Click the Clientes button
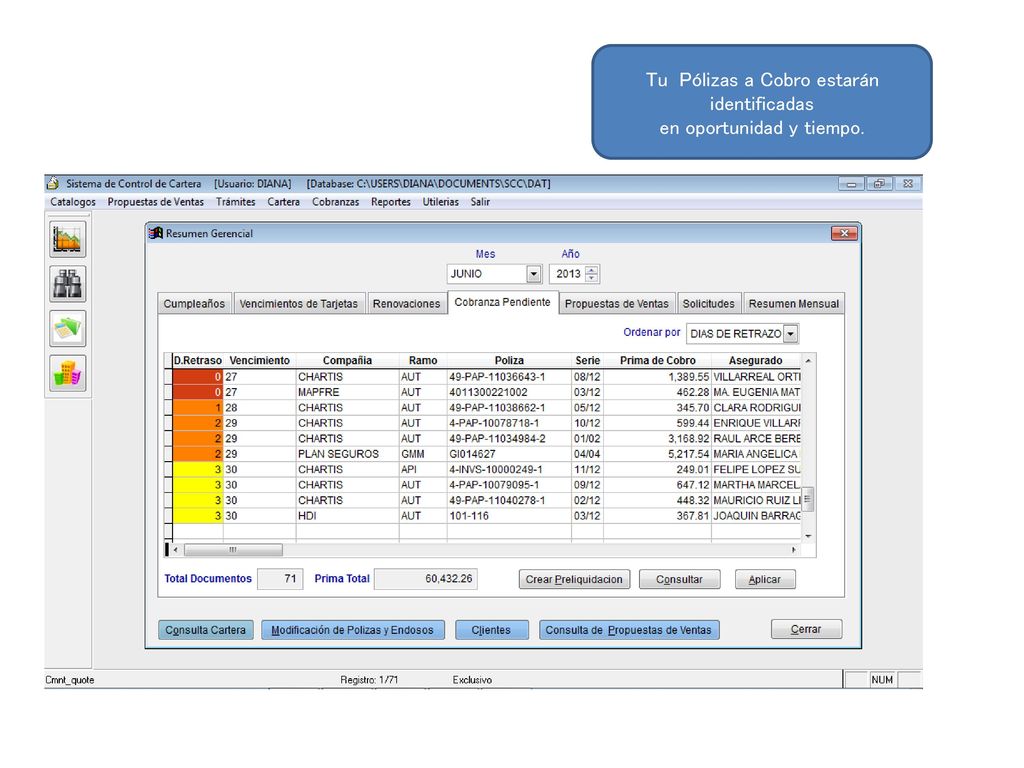 pyautogui.click(x=491, y=630)
